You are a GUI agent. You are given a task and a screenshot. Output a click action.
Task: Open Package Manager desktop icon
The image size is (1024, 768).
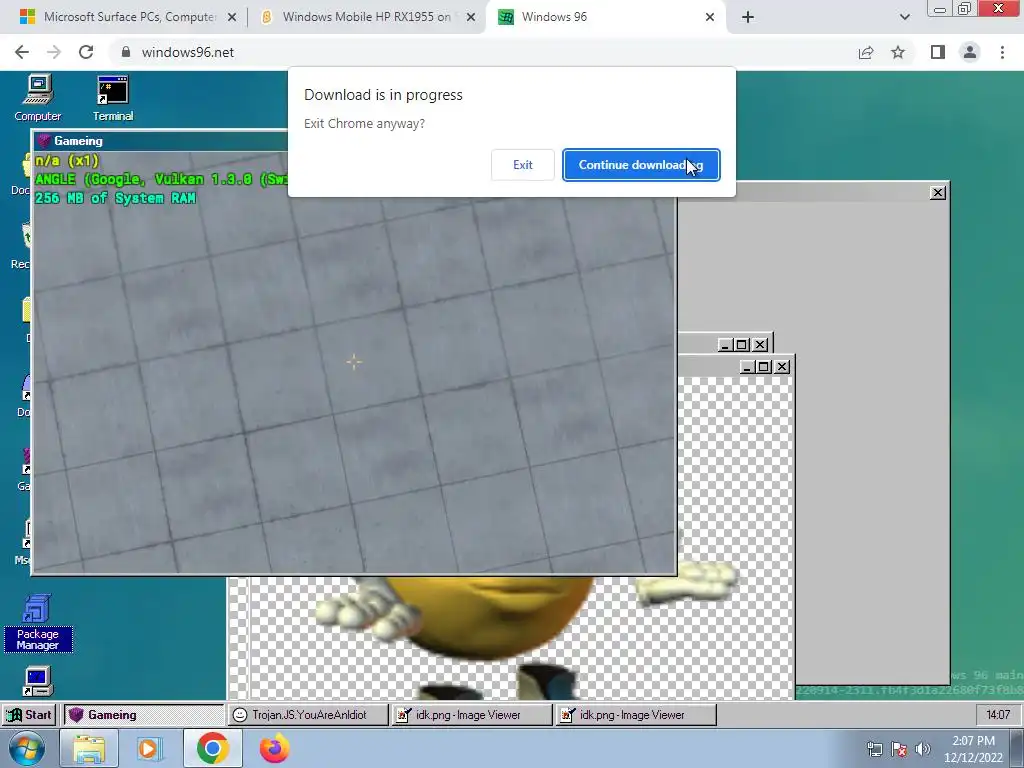click(x=37, y=622)
